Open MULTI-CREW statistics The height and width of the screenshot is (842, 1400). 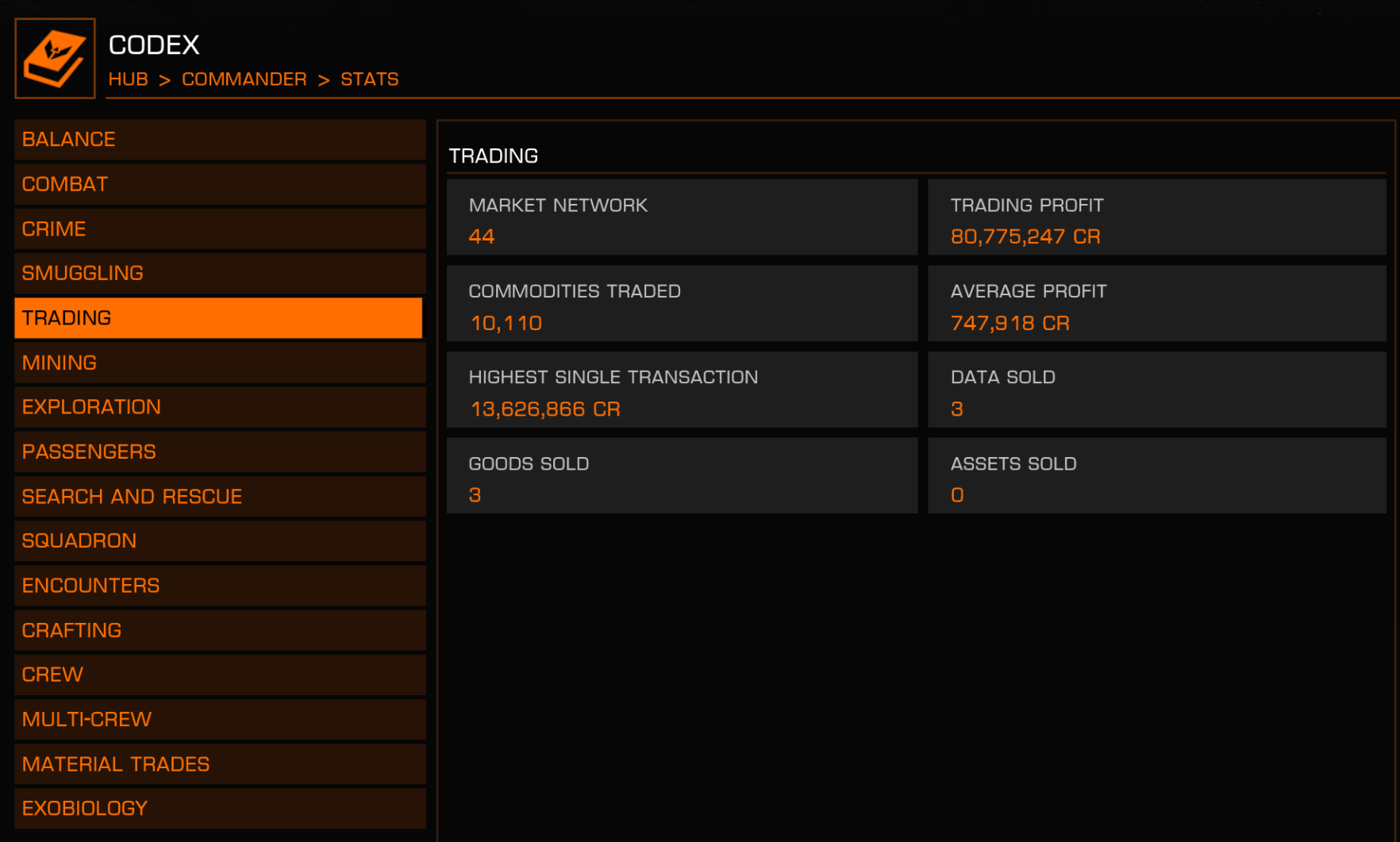[x=220, y=720]
